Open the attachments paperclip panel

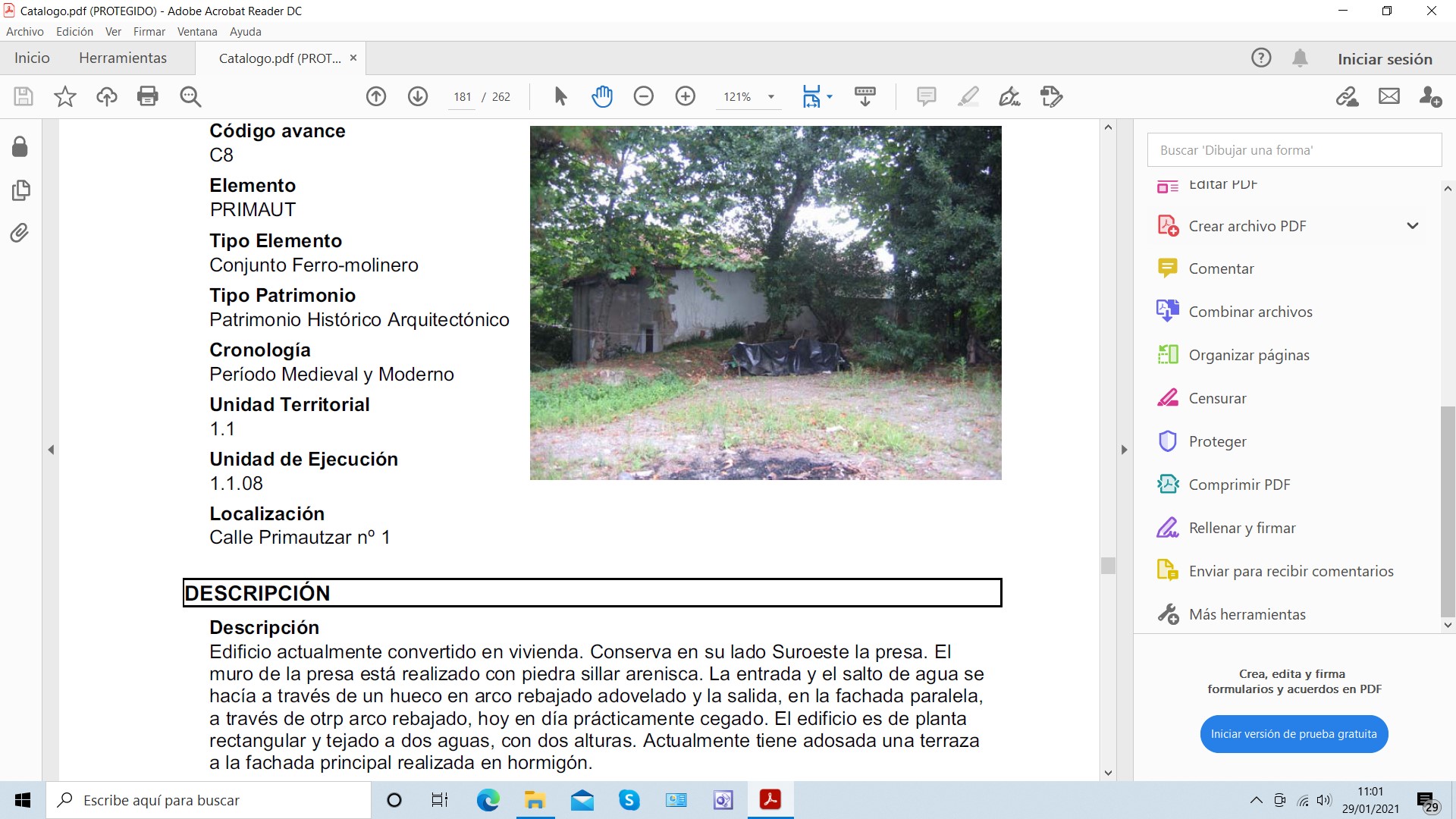pyautogui.click(x=20, y=232)
